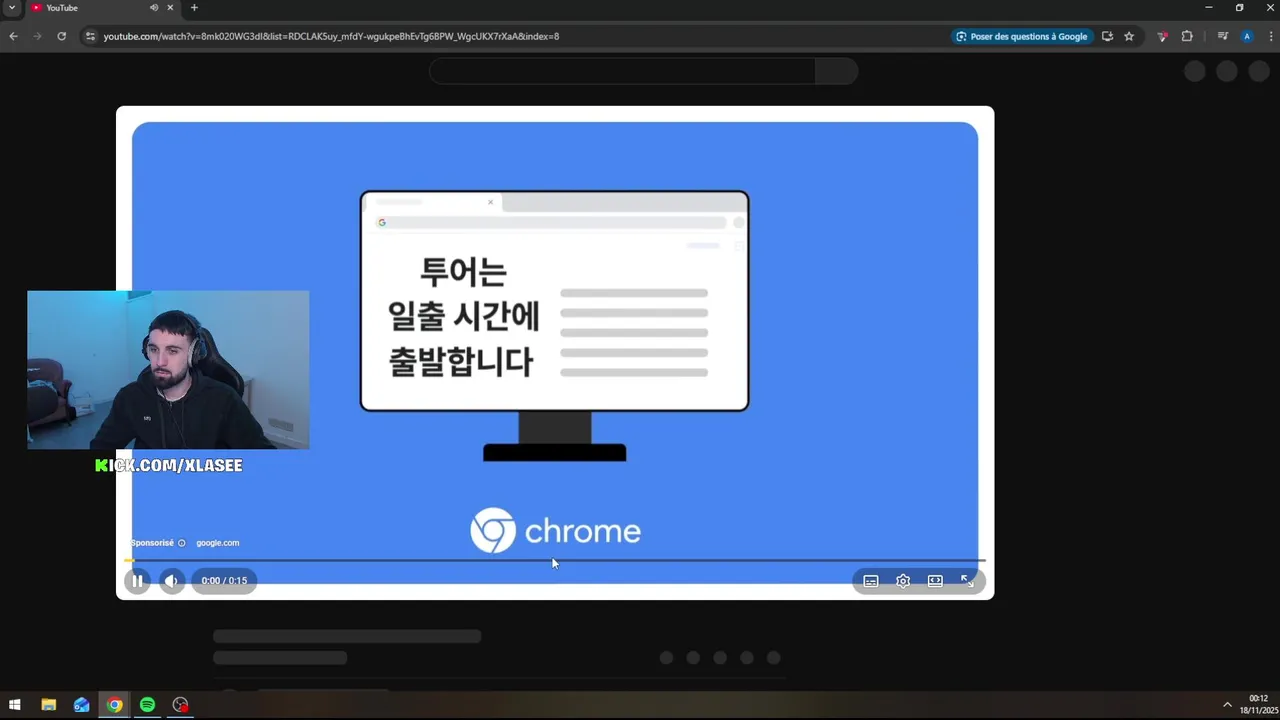The height and width of the screenshot is (720, 1280).
Task: Click the Chrome logo in the ad
Action: pyautogui.click(x=555, y=531)
